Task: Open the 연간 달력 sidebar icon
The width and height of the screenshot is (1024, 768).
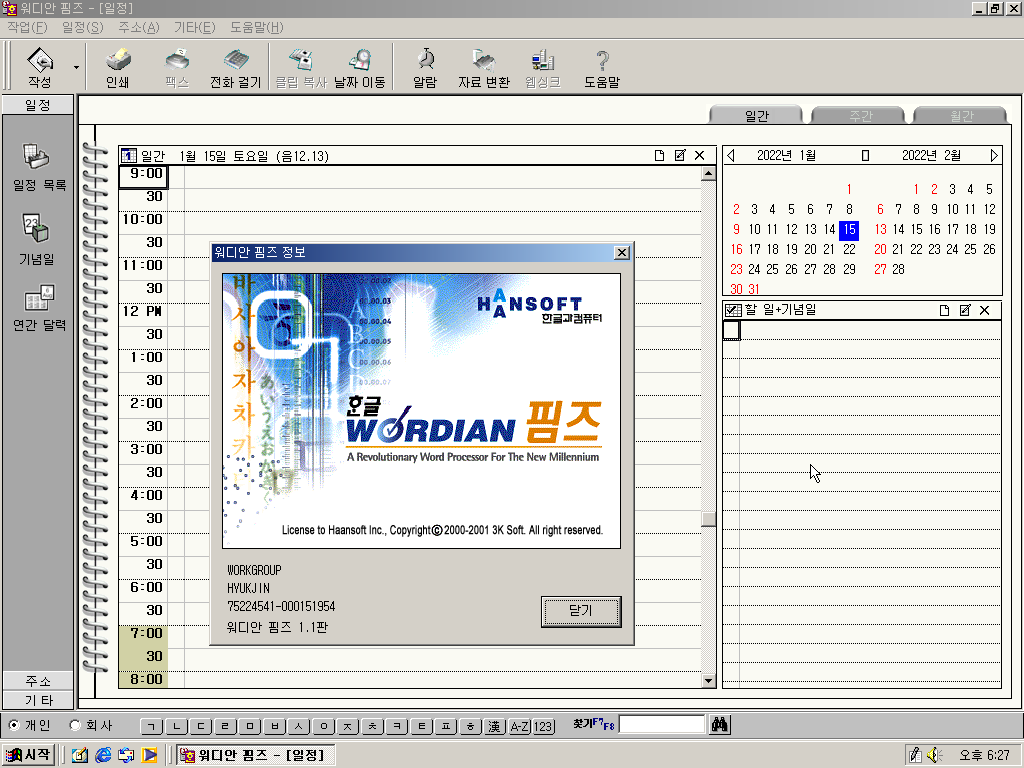Action: (x=39, y=307)
